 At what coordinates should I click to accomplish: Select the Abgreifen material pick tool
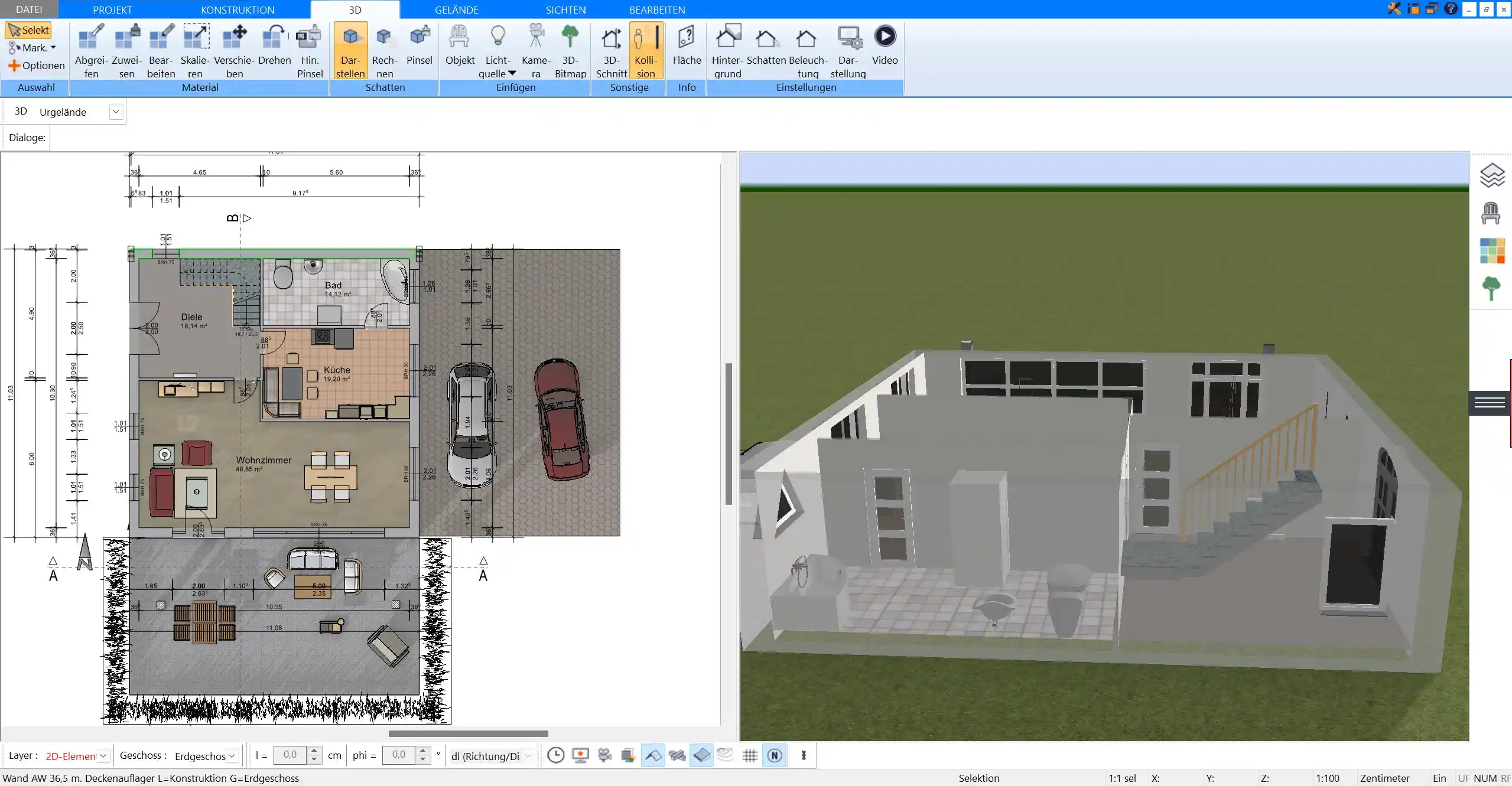pyautogui.click(x=92, y=51)
